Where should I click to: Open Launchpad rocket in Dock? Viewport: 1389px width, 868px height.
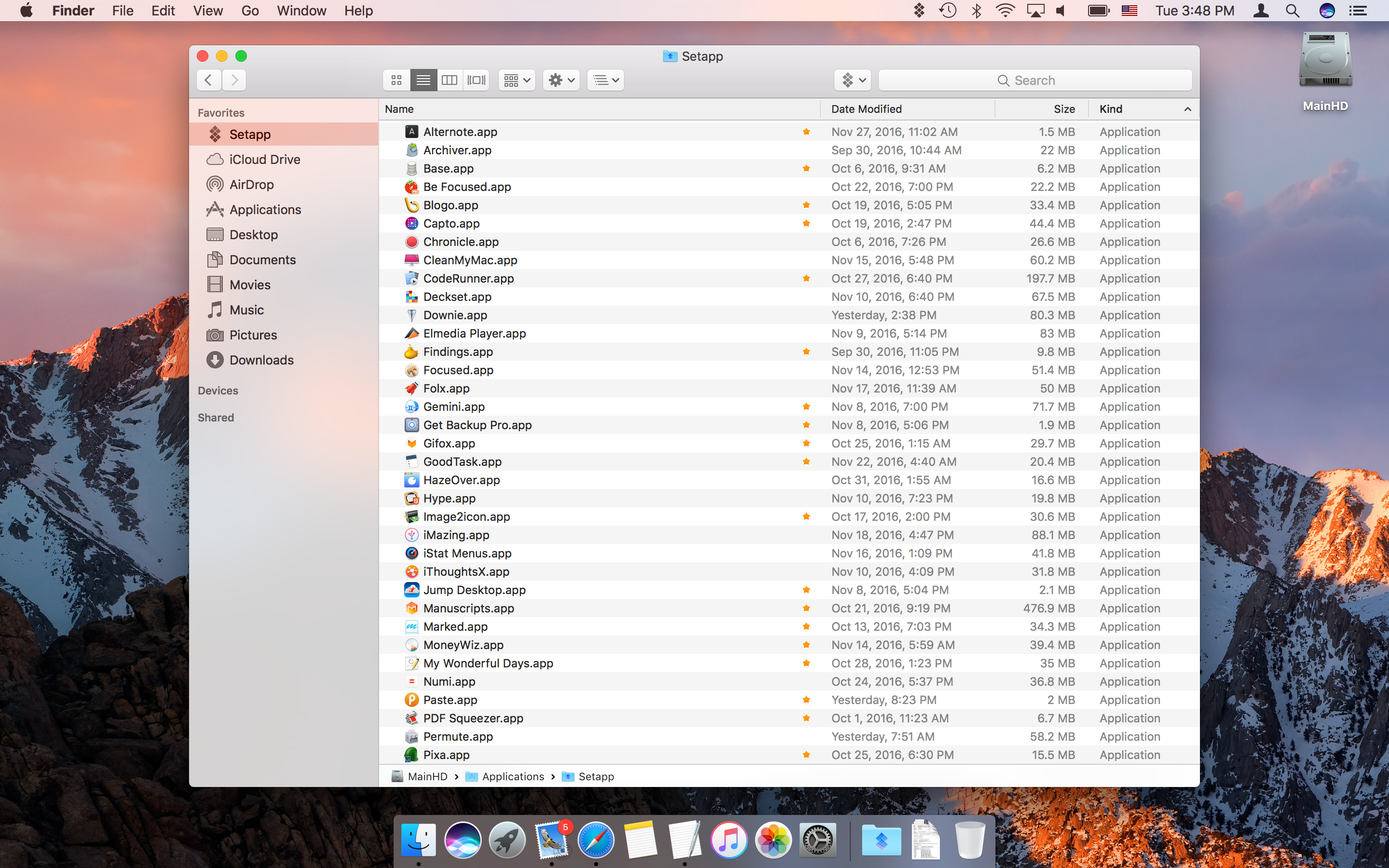[x=507, y=841]
